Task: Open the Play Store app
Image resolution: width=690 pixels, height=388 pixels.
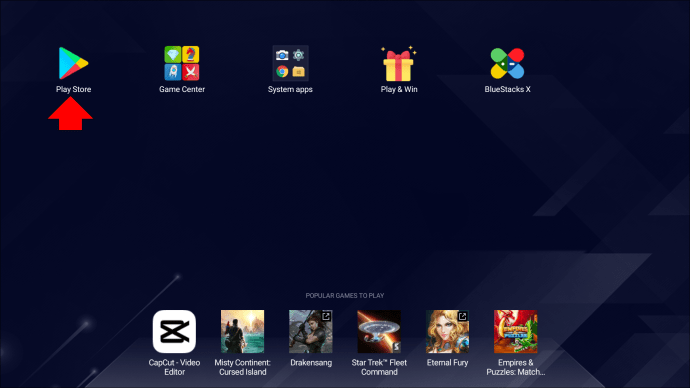Action: 73,63
